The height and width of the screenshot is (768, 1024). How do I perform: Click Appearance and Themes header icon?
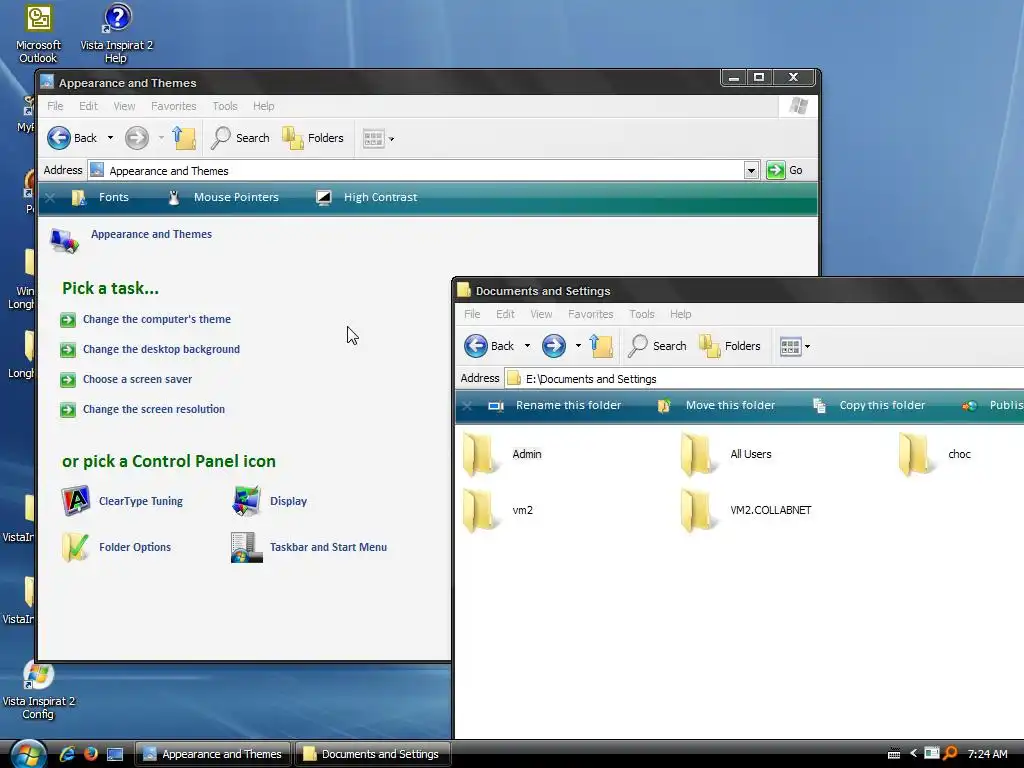65,241
